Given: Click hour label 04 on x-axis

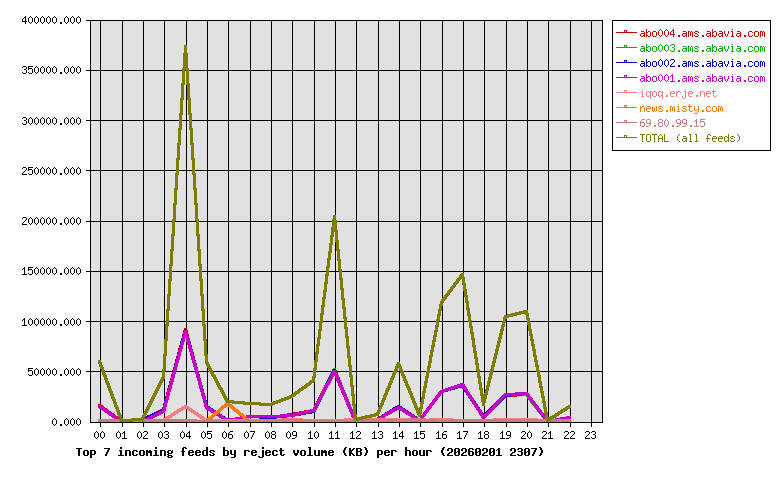Looking at the screenshot, I should coord(186,435).
